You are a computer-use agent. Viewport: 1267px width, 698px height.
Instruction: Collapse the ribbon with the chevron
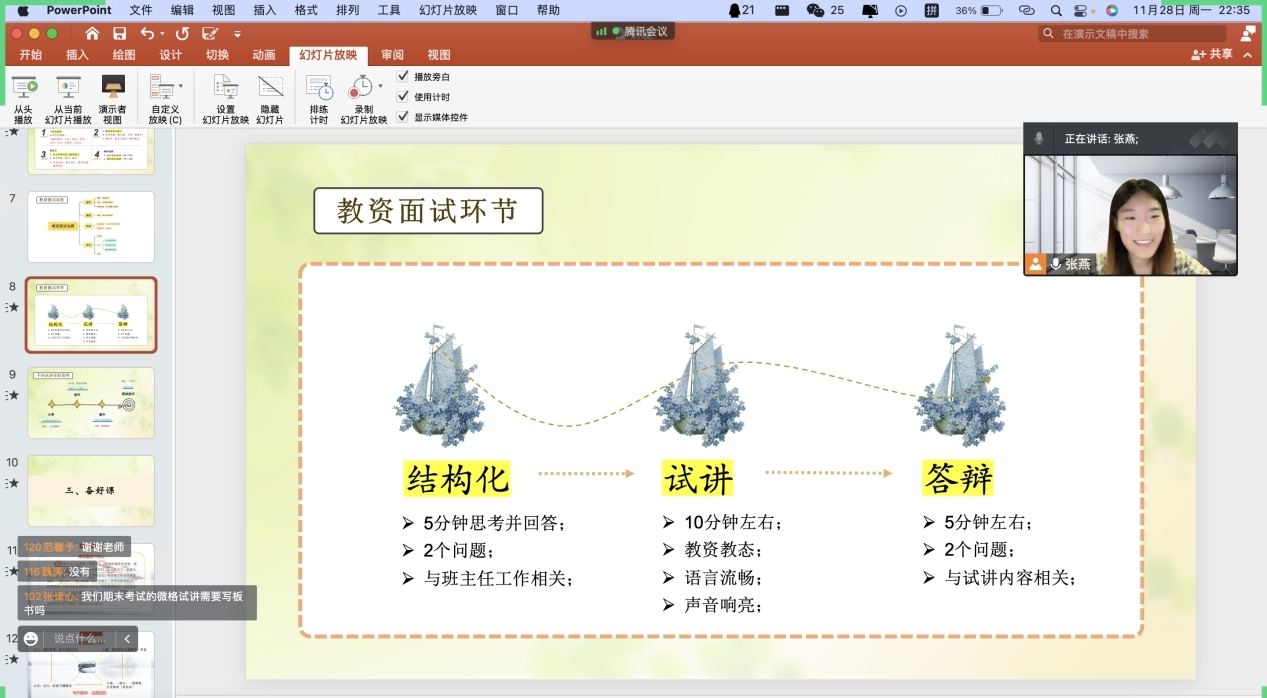(1248, 55)
